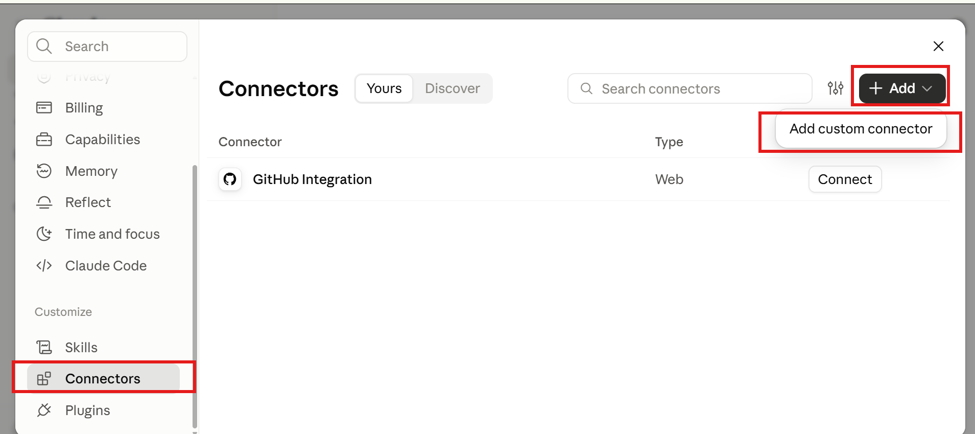Image resolution: width=975 pixels, height=434 pixels.
Task: Click the Claude Code brackets icon
Action: [x=44, y=266]
